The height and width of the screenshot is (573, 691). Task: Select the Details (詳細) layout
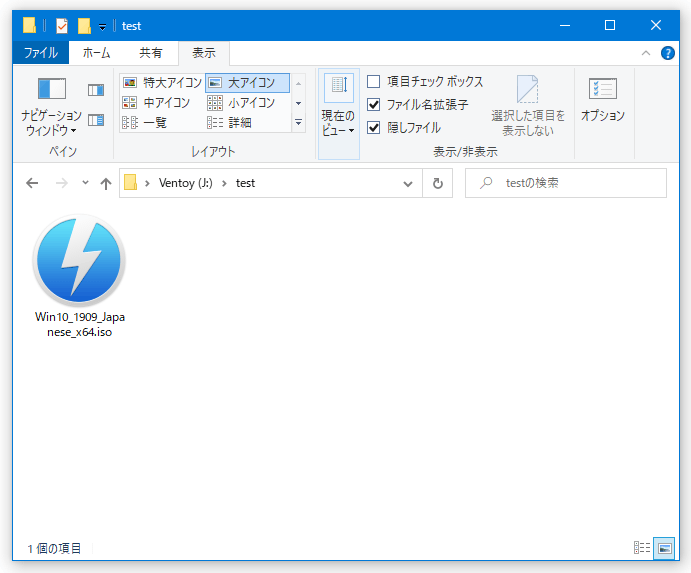click(230, 123)
